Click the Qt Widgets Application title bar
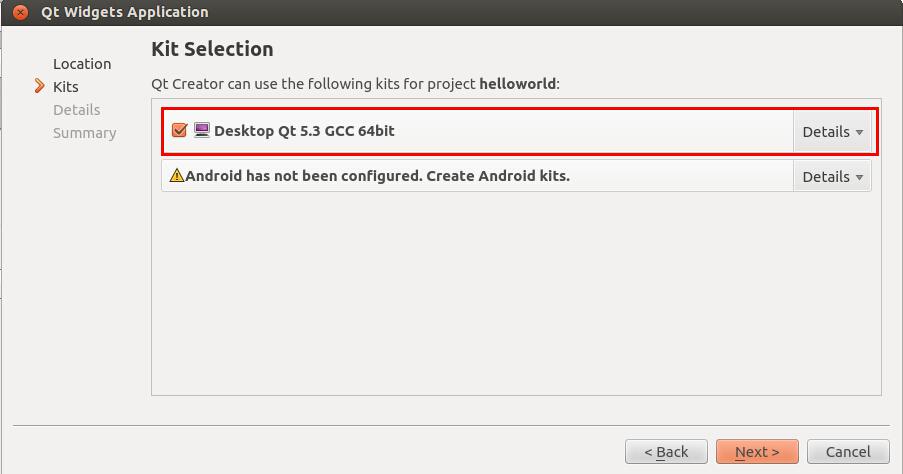Screen dimensions: 903x474 coord(452,12)
